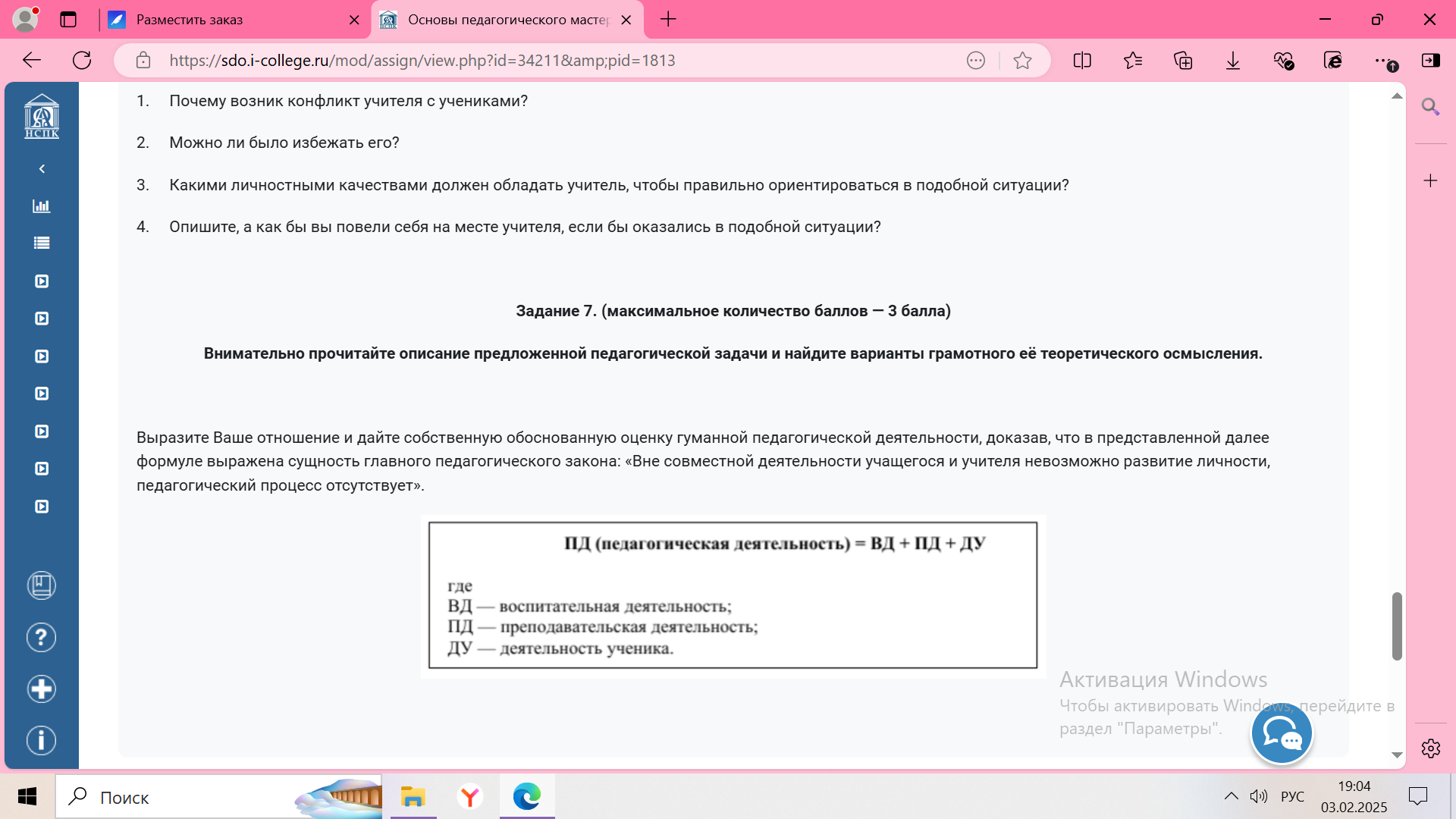Image resolution: width=1456 pixels, height=819 pixels.
Task: Add this page to favorites
Action: pyautogui.click(x=1022, y=61)
